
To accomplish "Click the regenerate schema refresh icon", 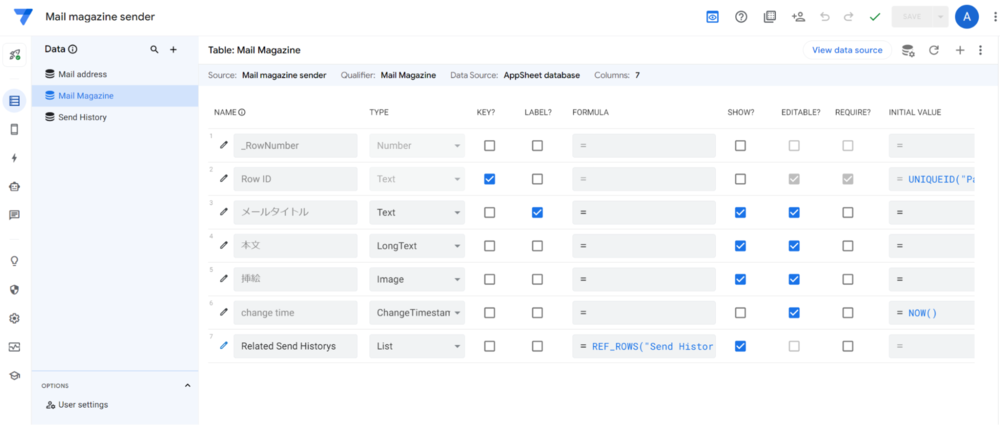I will 934,50.
